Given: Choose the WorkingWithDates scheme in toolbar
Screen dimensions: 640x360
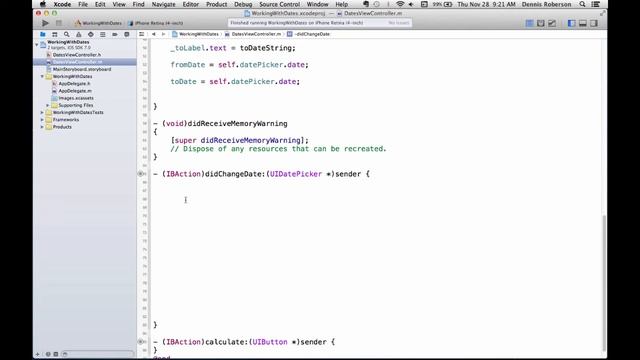Looking at the screenshot, I should [x=98, y=23].
